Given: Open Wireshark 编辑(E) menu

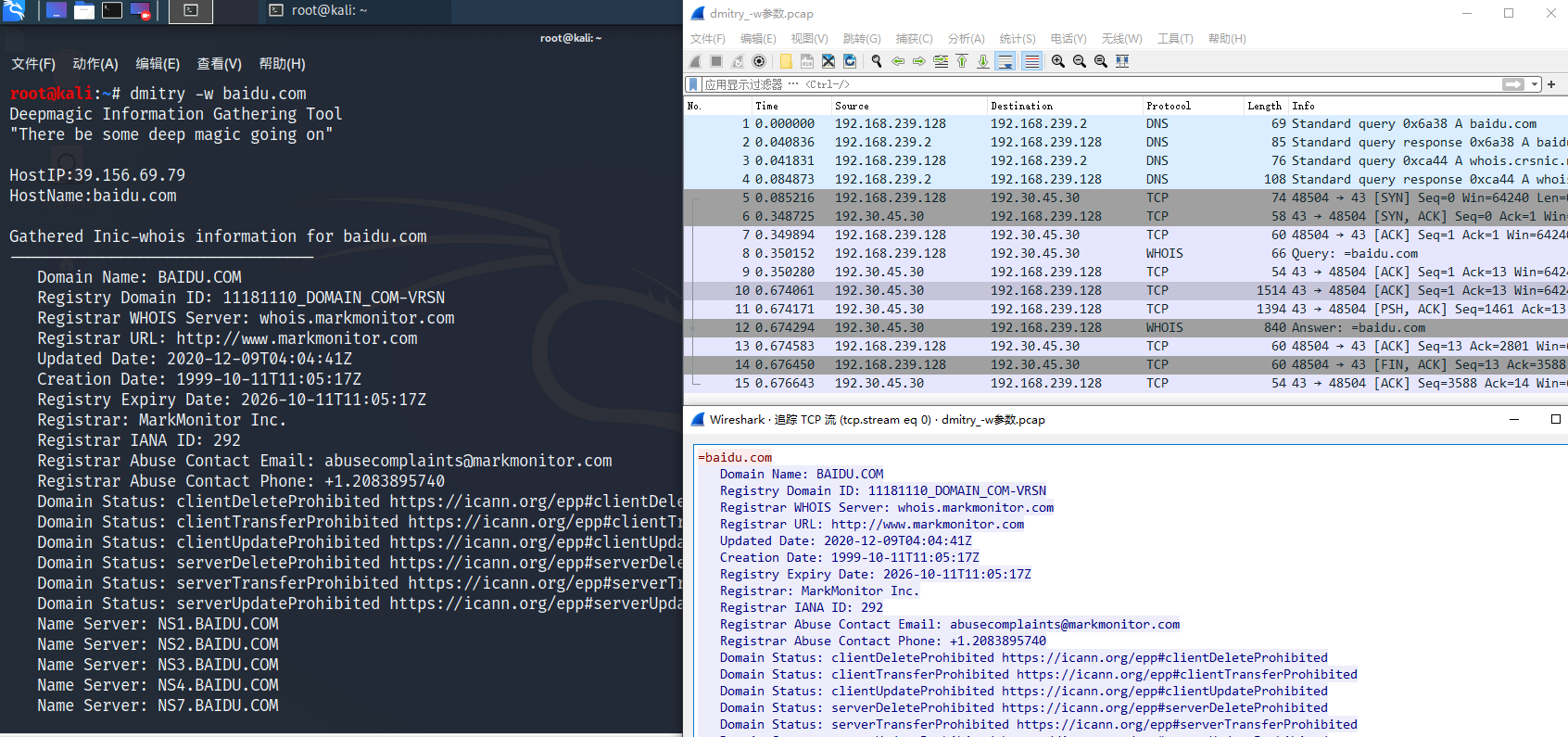Looking at the screenshot, I should 758,39.
